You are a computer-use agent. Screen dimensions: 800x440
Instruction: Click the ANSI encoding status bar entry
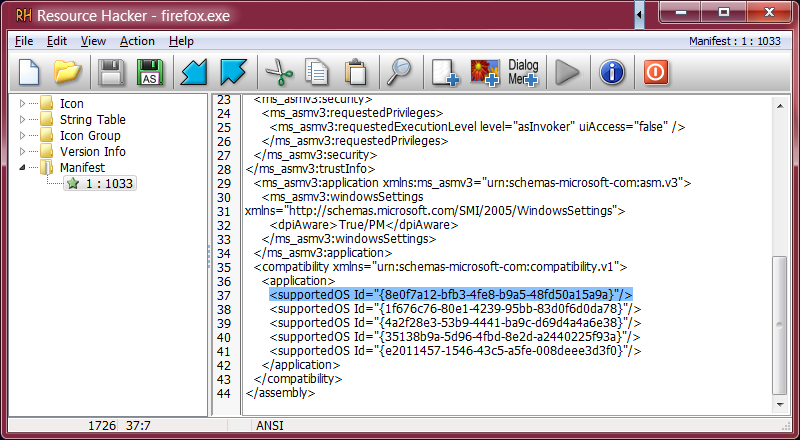[x=270, y=426]
